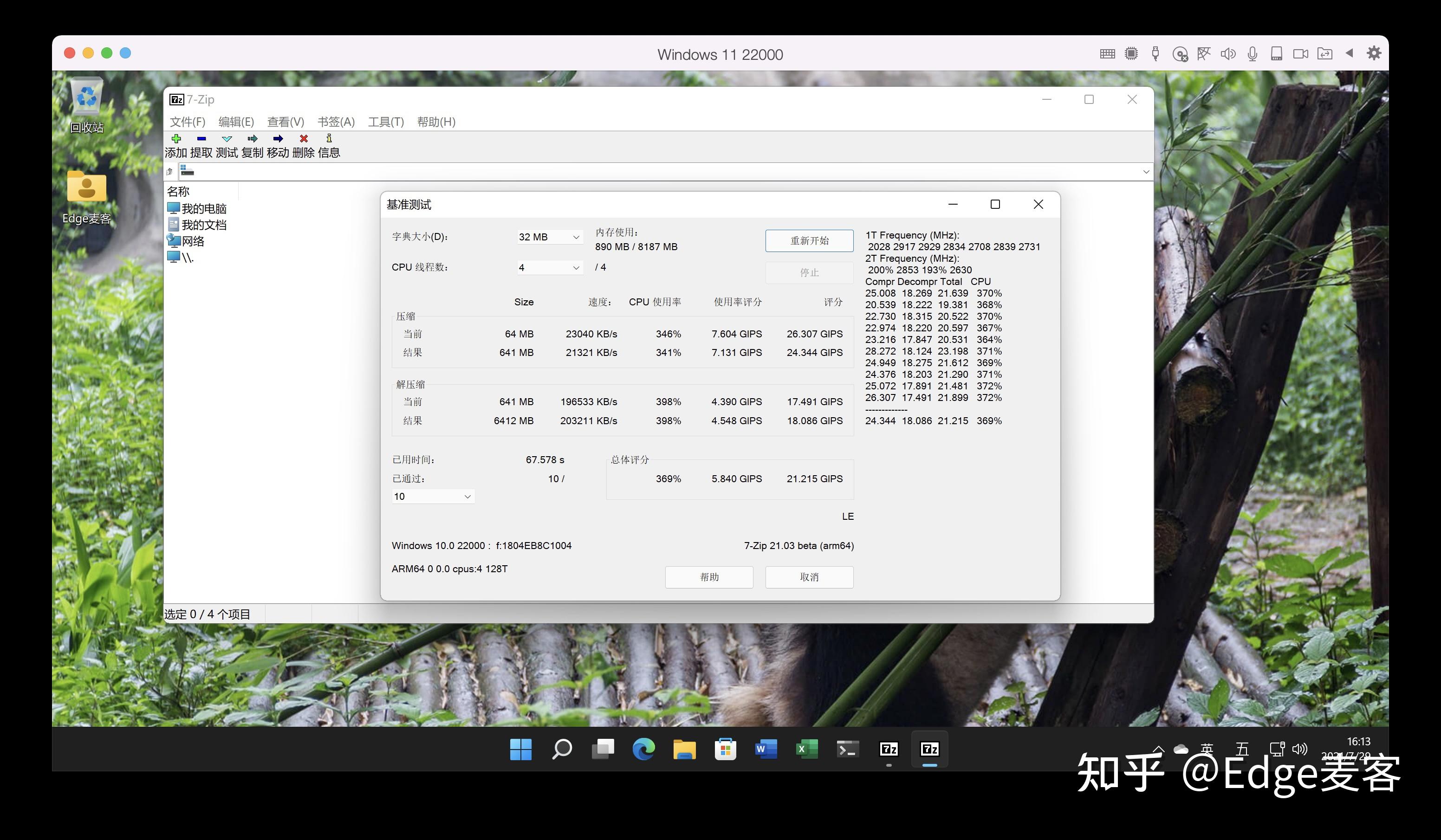This screenshot has width=1441, height=840.
Task: Click the 23040 KB/s compression speed value
Action: coord(591,334)
